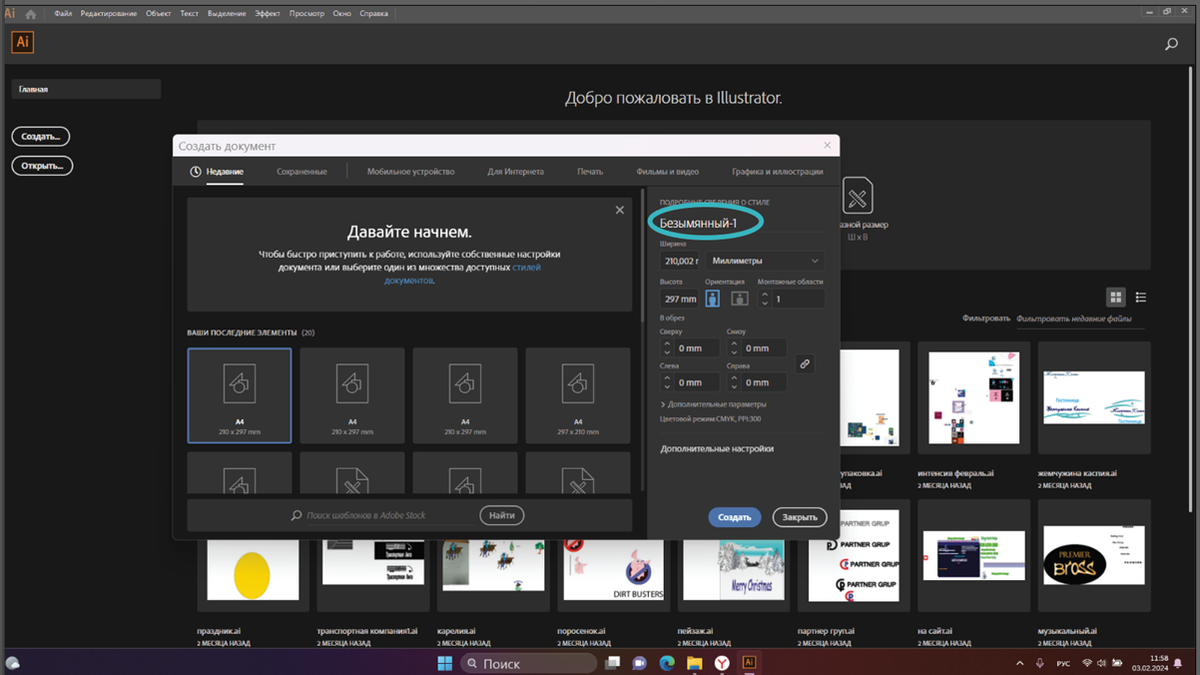Open the Недавние tab
The height and width of the screenshot is (675, 1200).
[216, 171]
